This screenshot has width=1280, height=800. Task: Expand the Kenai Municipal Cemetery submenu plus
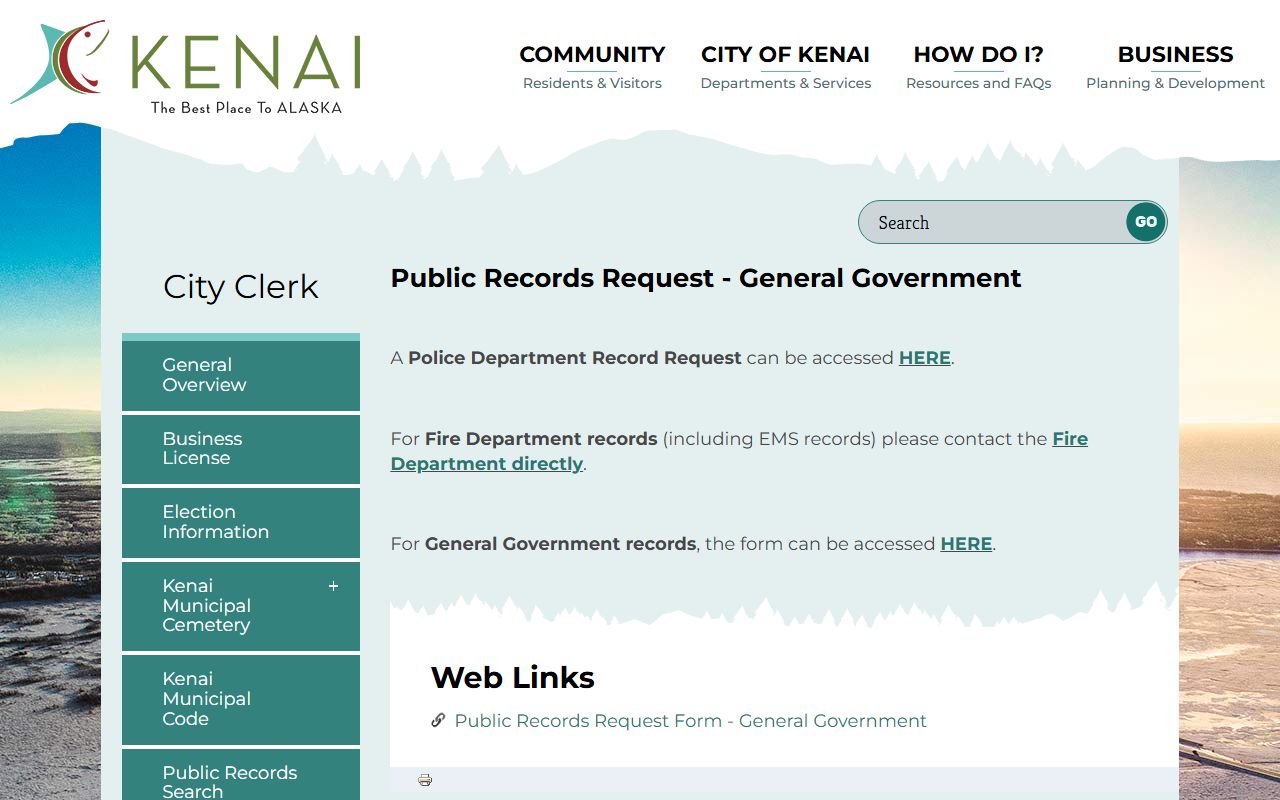[334, 586]
